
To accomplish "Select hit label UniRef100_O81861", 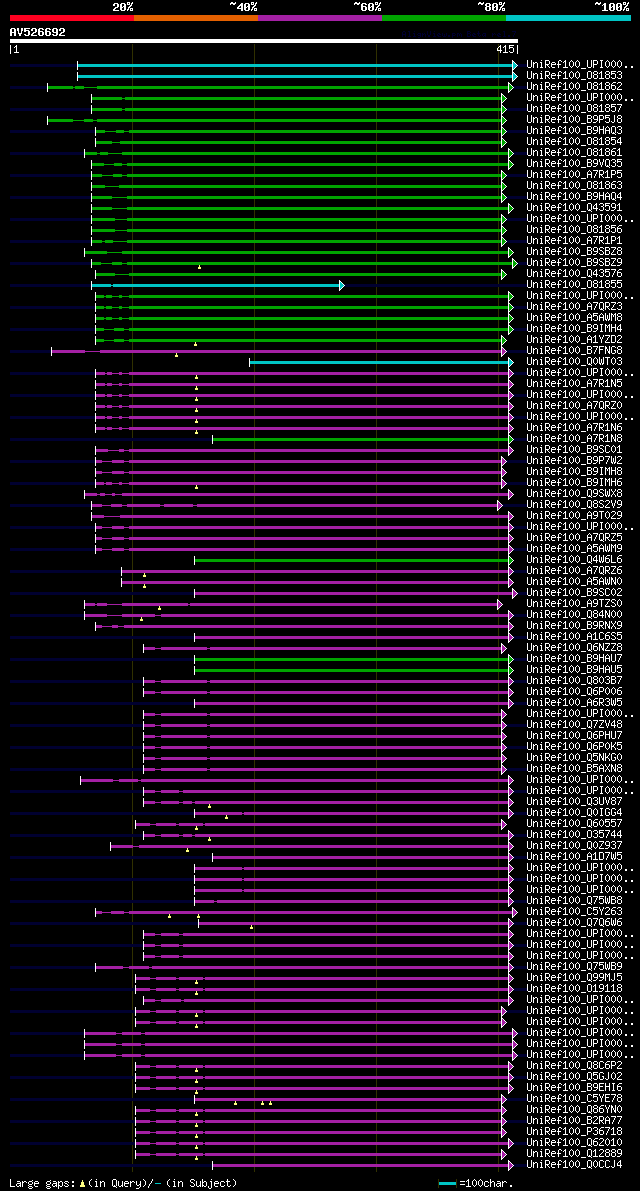I will click(574, 153).
